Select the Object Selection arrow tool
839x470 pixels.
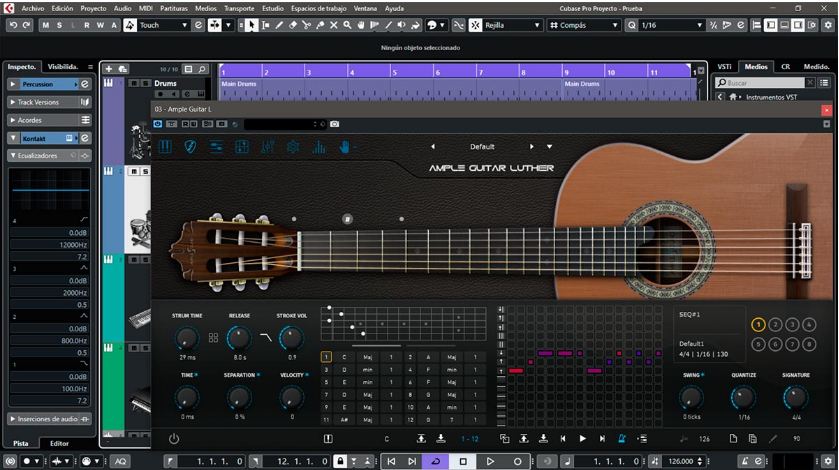coord(251,25)
